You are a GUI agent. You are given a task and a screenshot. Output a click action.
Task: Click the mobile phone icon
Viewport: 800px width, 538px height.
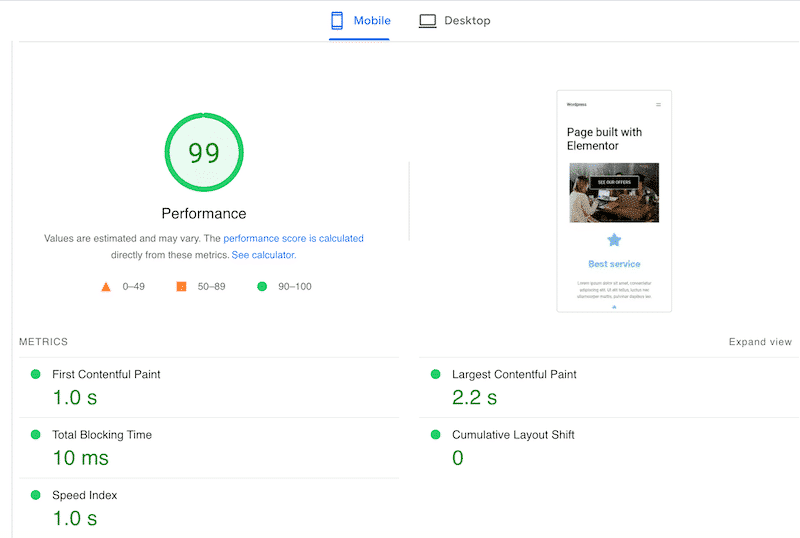point(337,20)
